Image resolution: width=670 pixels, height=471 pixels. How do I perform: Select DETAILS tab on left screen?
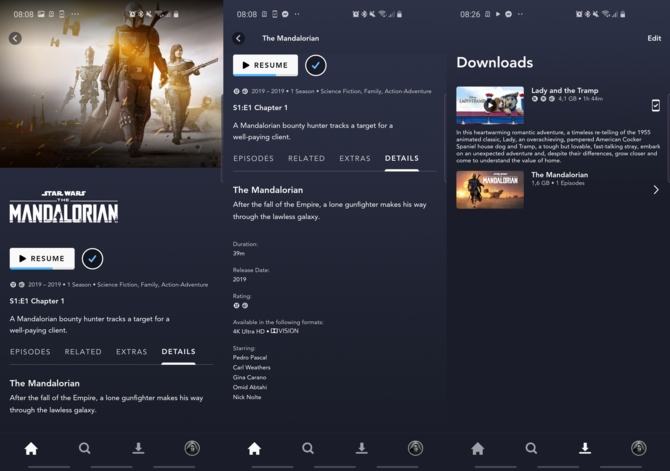tap(179, 352)
